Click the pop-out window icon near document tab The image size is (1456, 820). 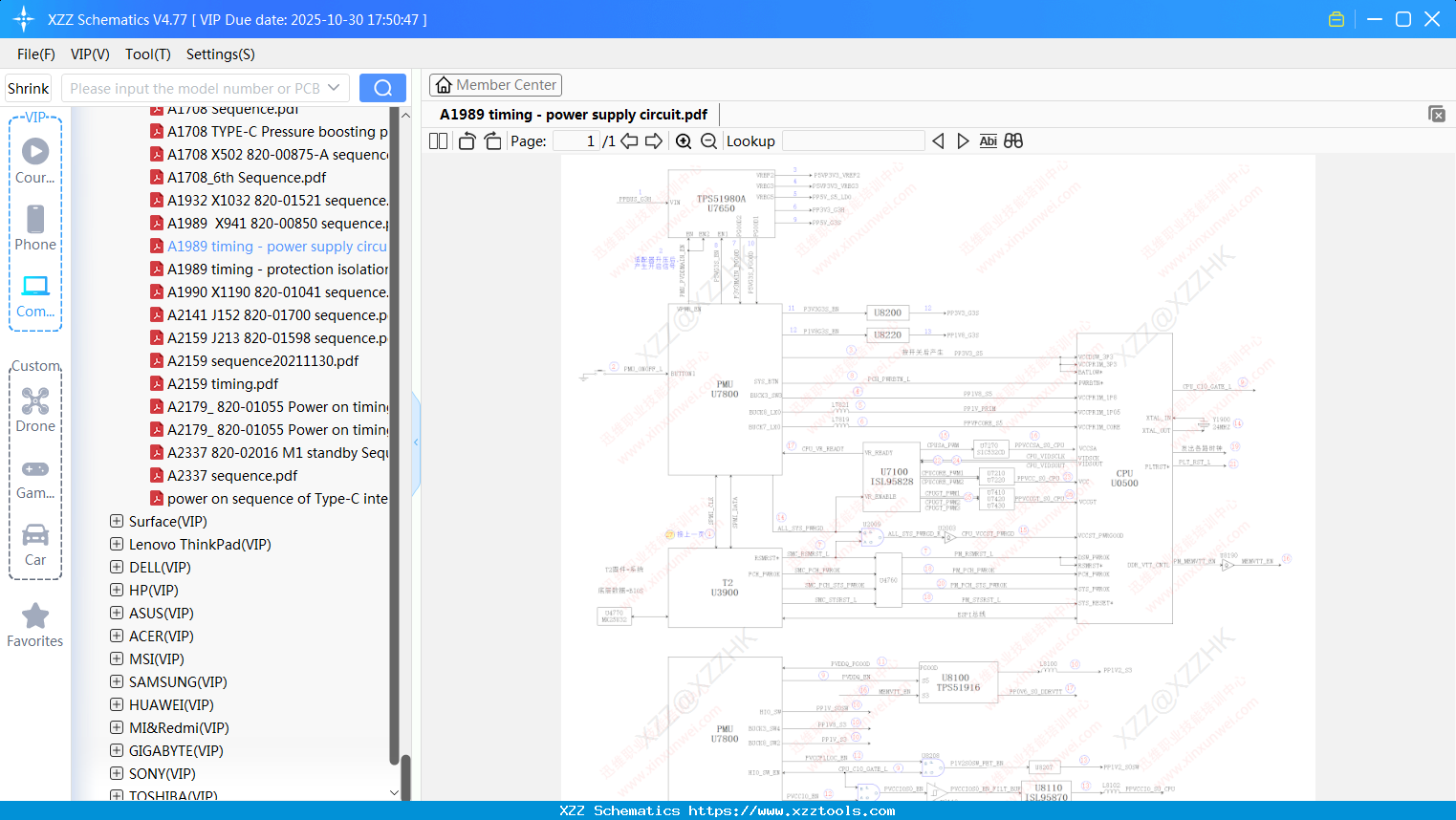pos(1437,114)
